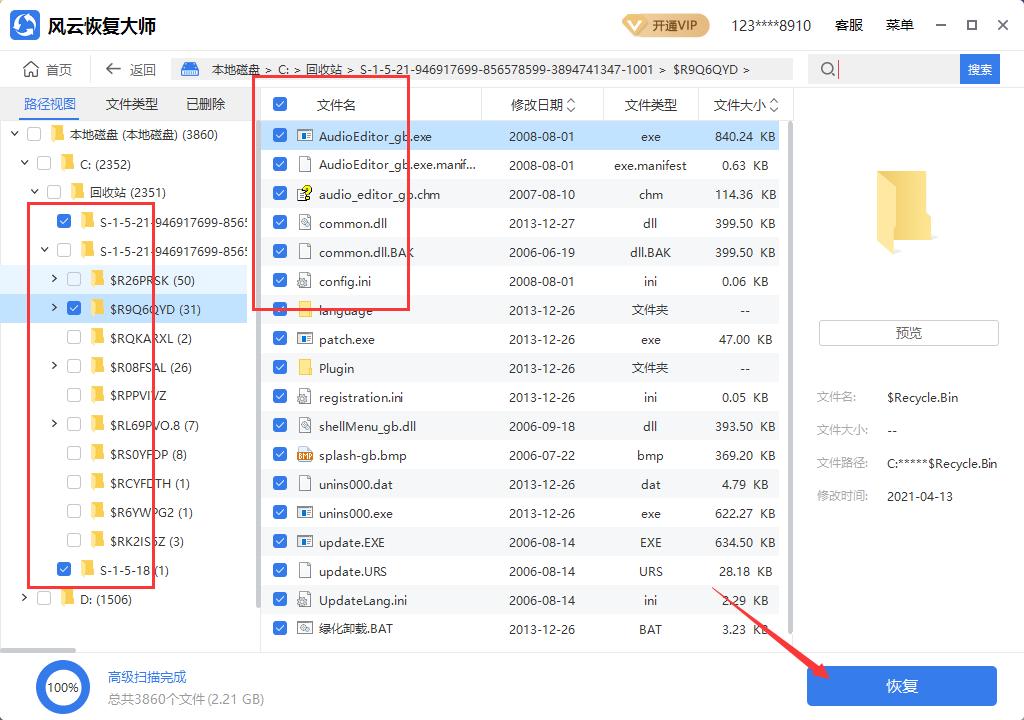1024x720 pixels.
Task: Click the 返回 back arrow
Action: [x=116, y=69]
